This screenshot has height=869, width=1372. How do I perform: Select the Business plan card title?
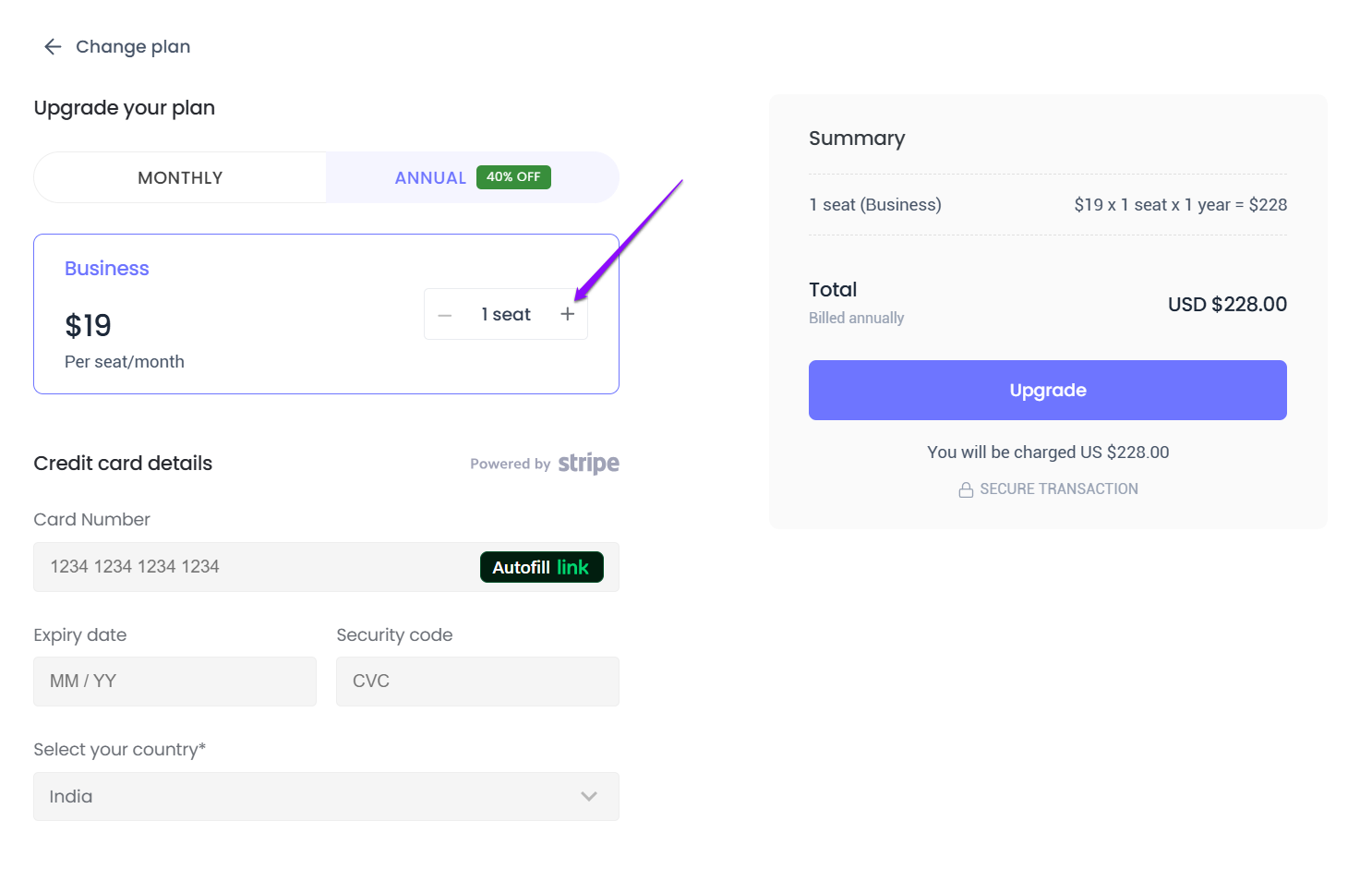tap(107, 269)
